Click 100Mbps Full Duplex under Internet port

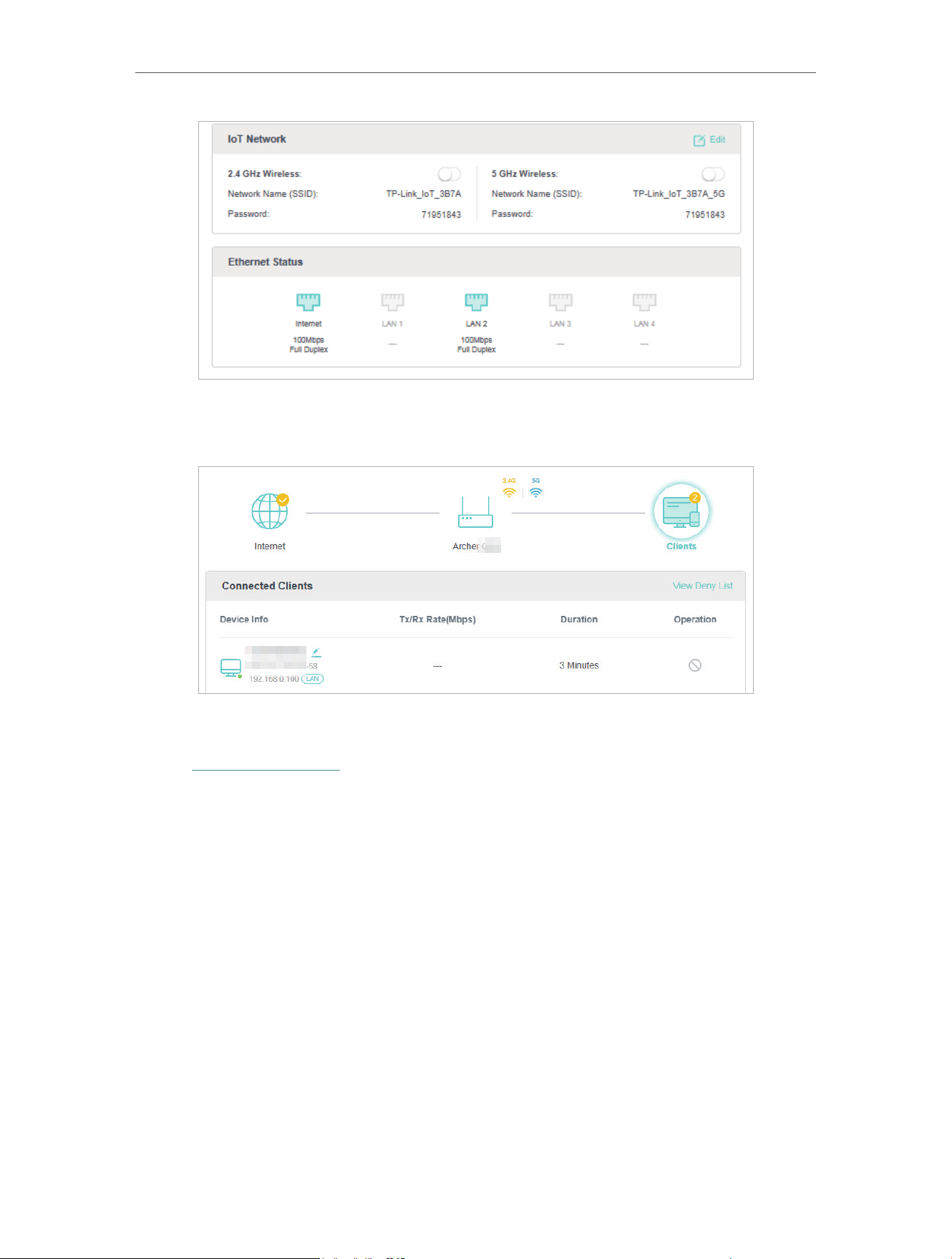point(309,344)
